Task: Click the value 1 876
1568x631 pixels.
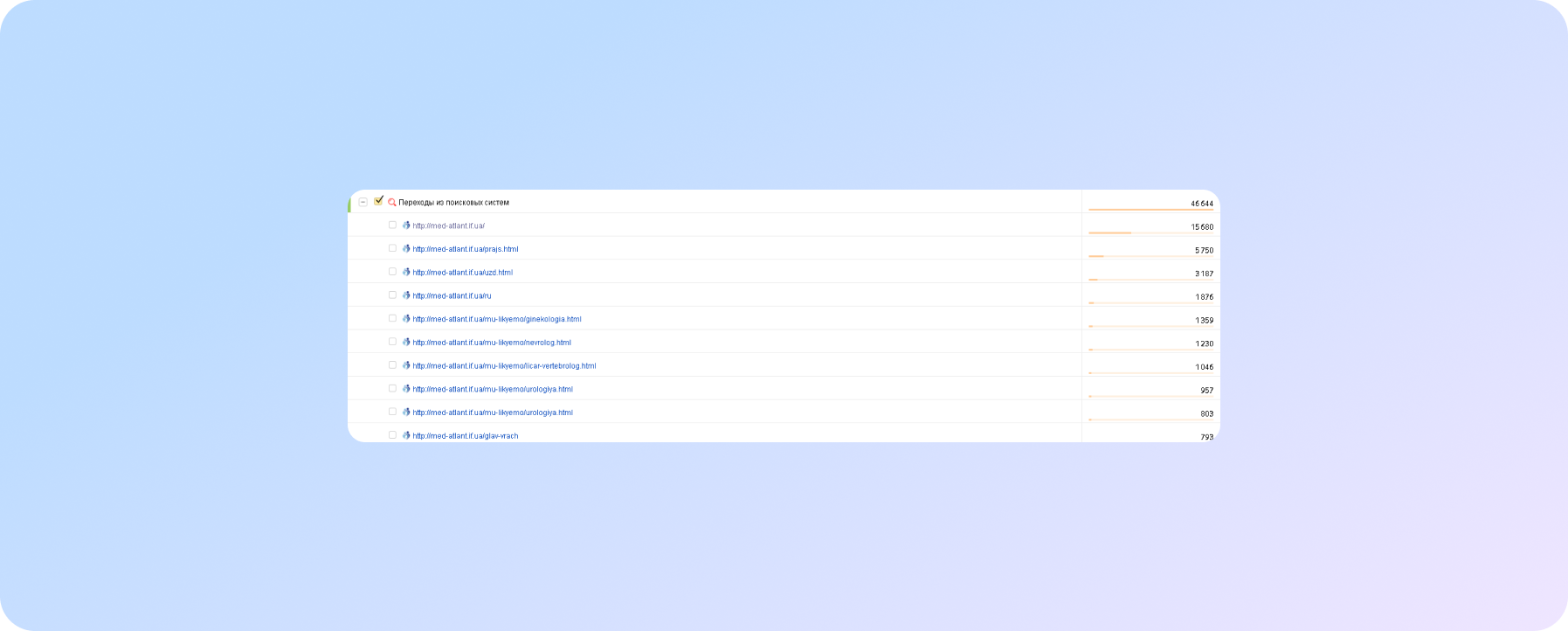Action: point(1204,297)
